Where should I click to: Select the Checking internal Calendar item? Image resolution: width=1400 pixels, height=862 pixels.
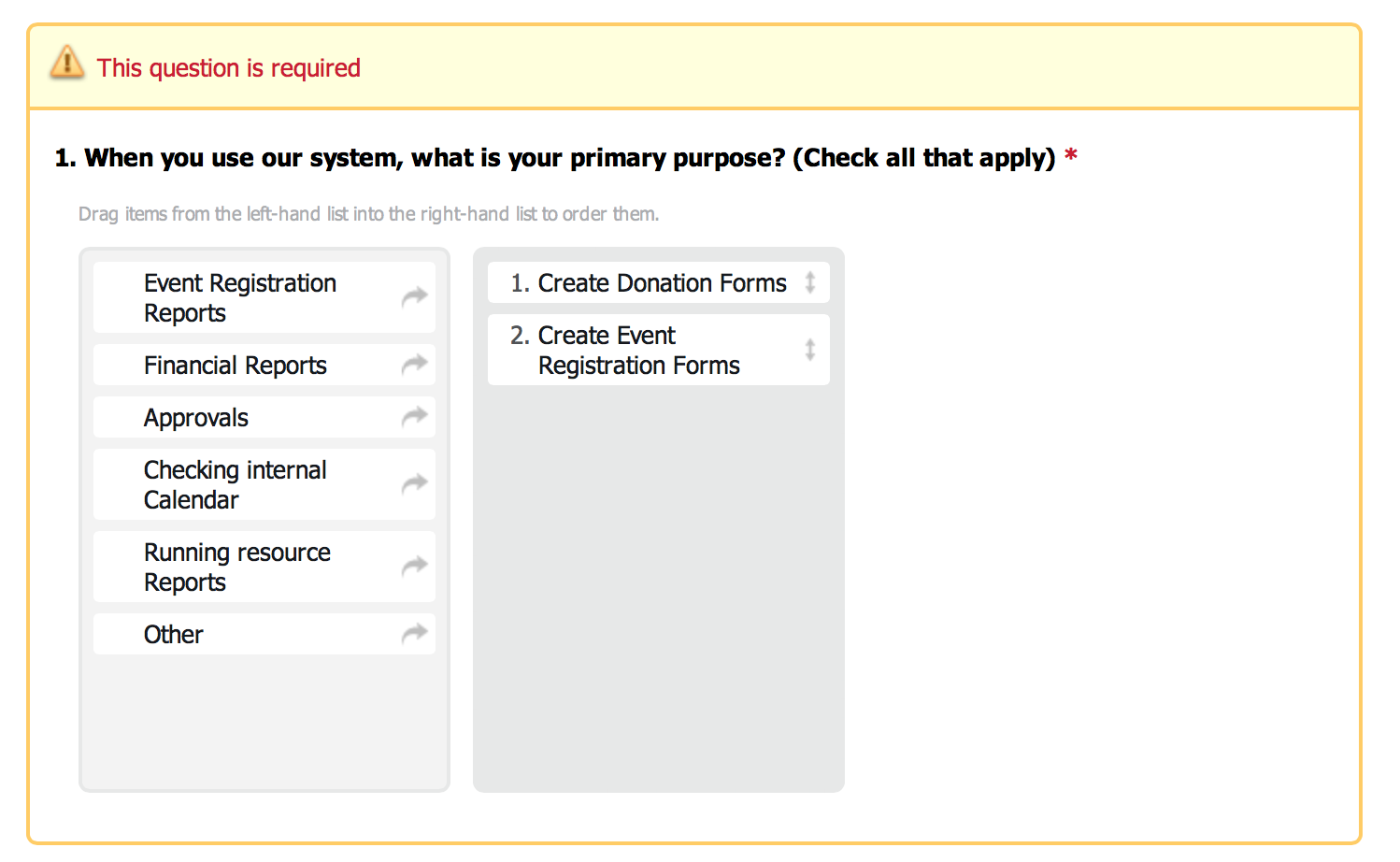(x=236, y=484)
